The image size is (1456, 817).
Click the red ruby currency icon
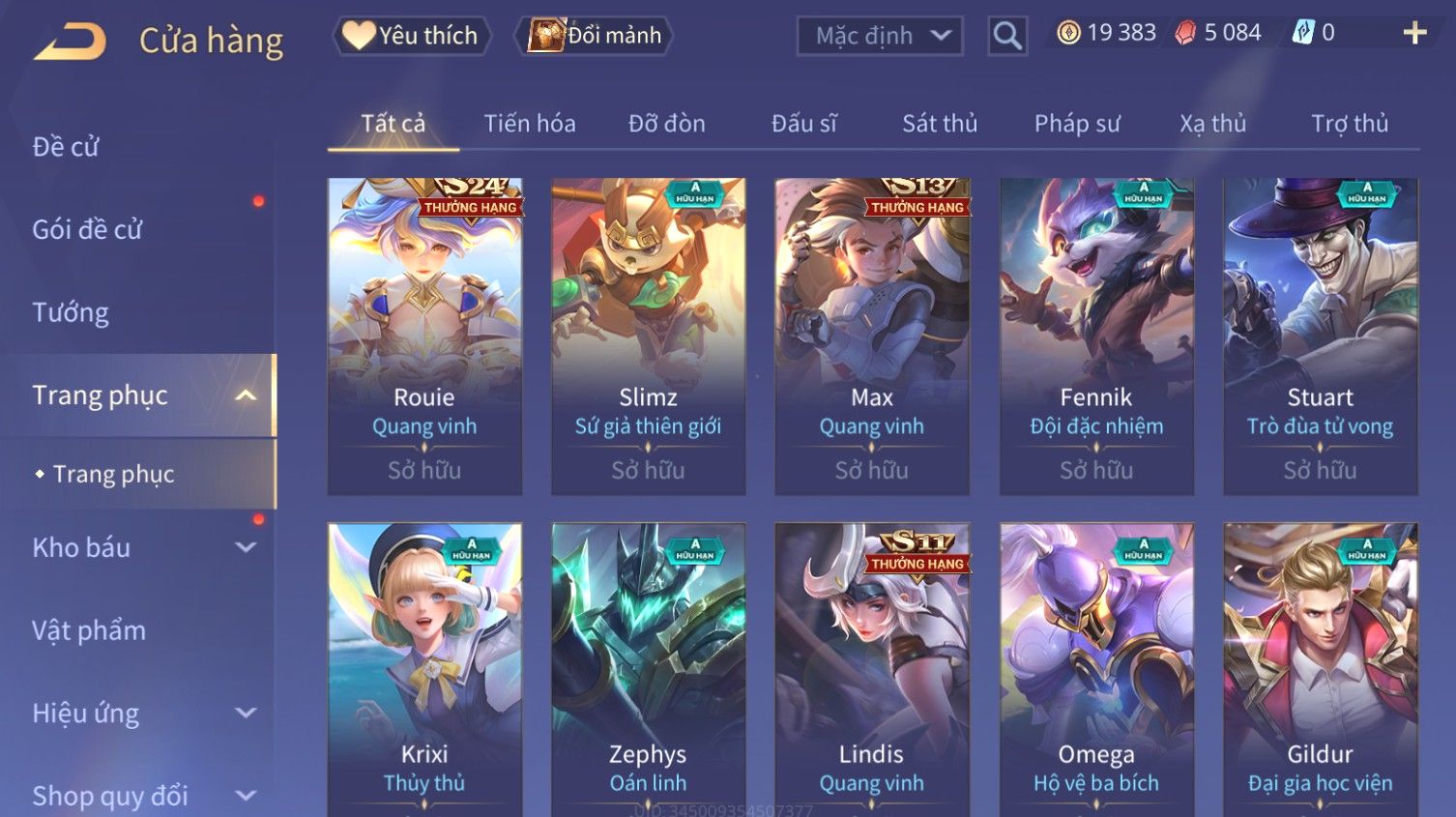point(1184,33)
